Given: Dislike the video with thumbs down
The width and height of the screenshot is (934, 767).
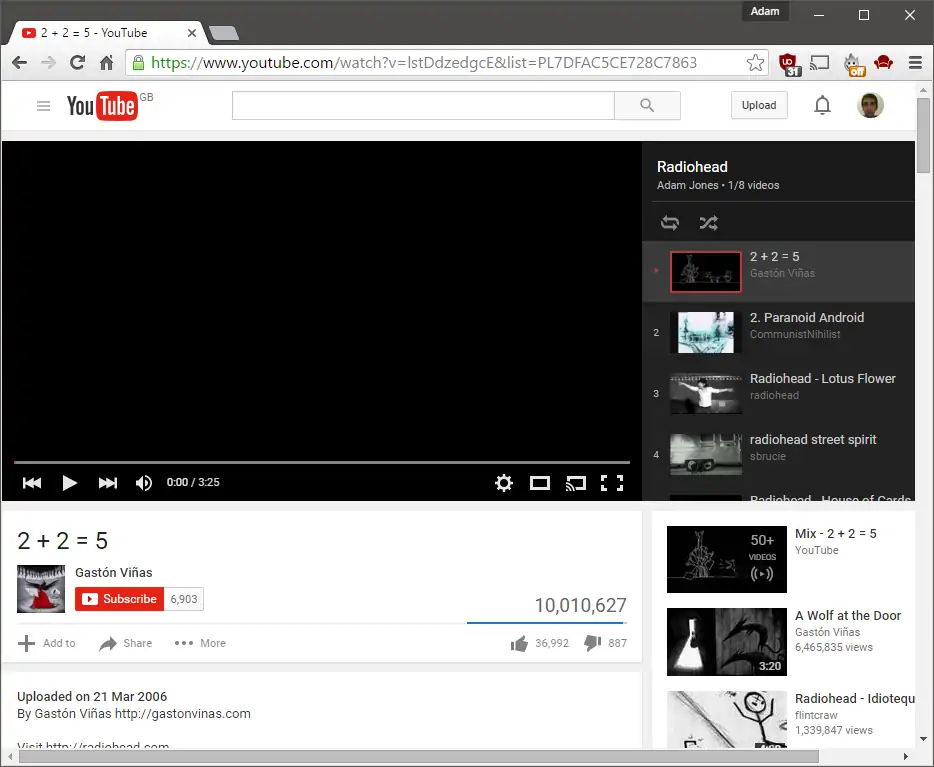Looking at the screenshot, I should click(605, 643).
